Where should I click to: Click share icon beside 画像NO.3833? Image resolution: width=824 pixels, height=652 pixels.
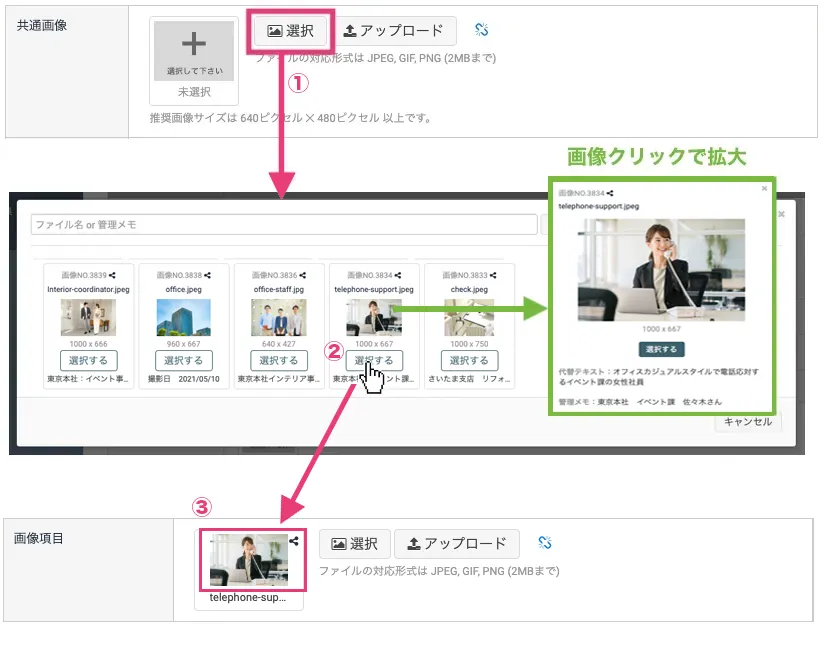tap(493, 275)
